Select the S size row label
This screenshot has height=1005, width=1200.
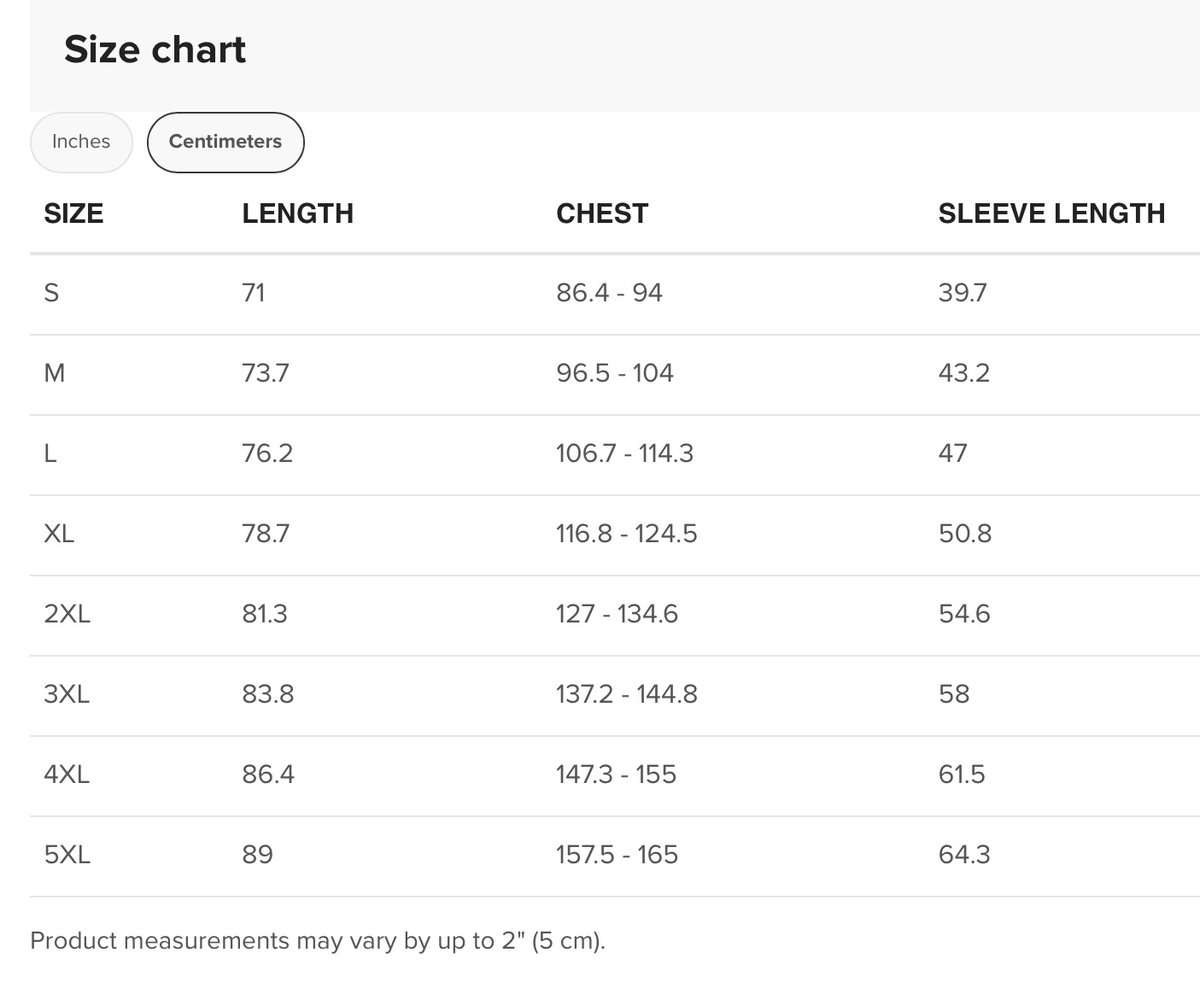pyautogui.click(x=51, y=293)
